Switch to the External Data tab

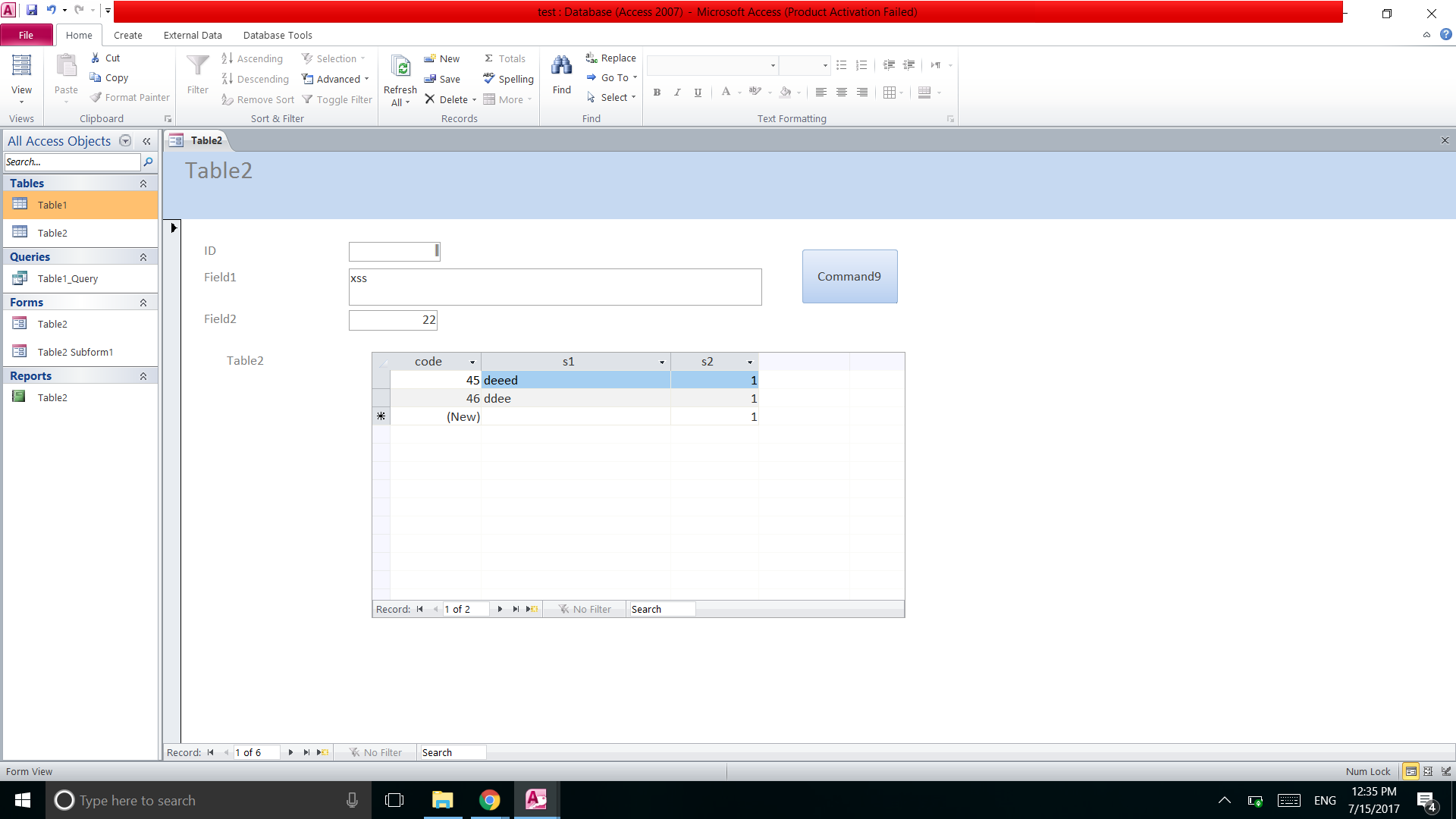coord(193,35)
